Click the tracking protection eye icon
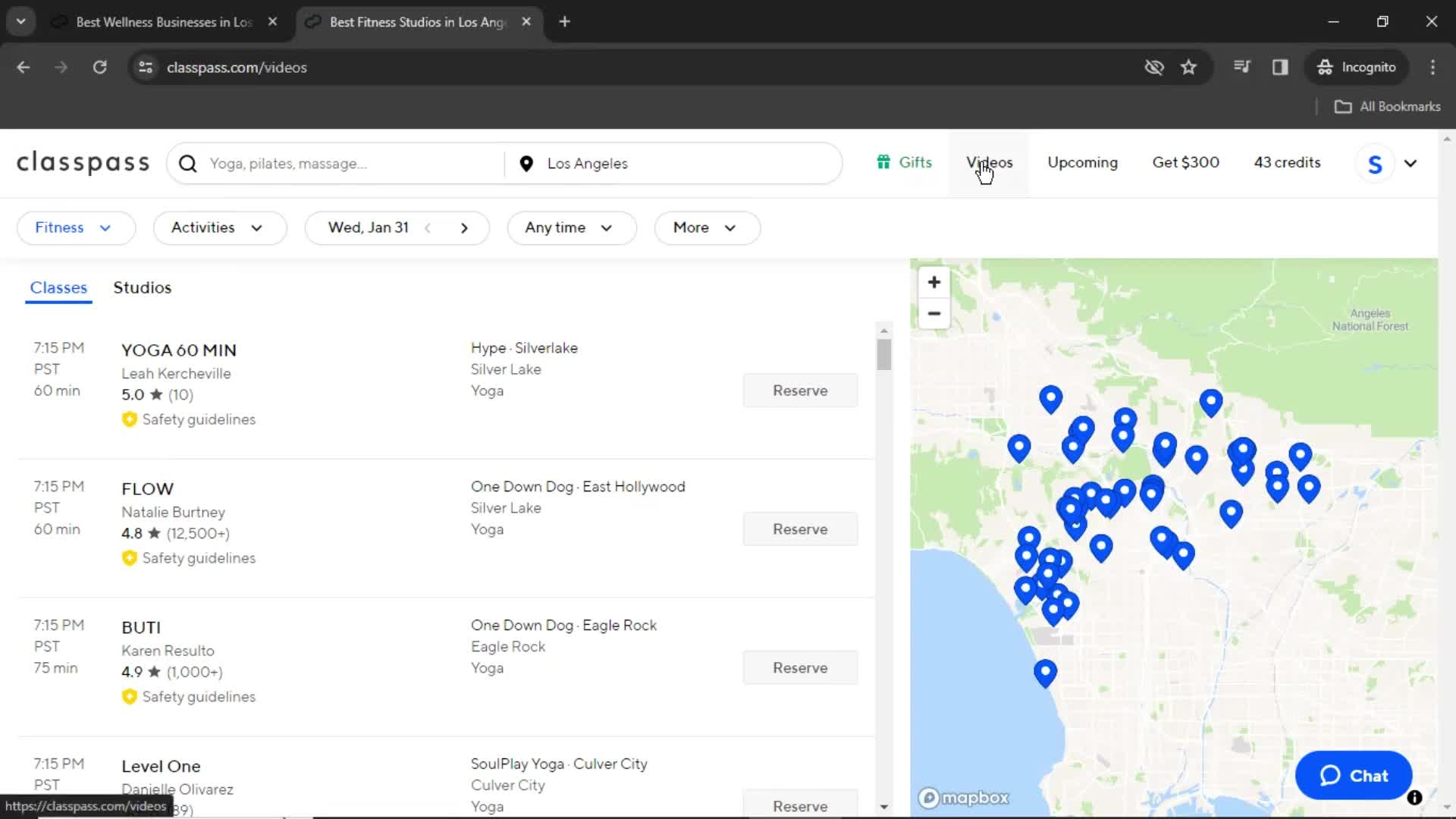Viewport: 1456px width, 819px height. click(1154, 67)
